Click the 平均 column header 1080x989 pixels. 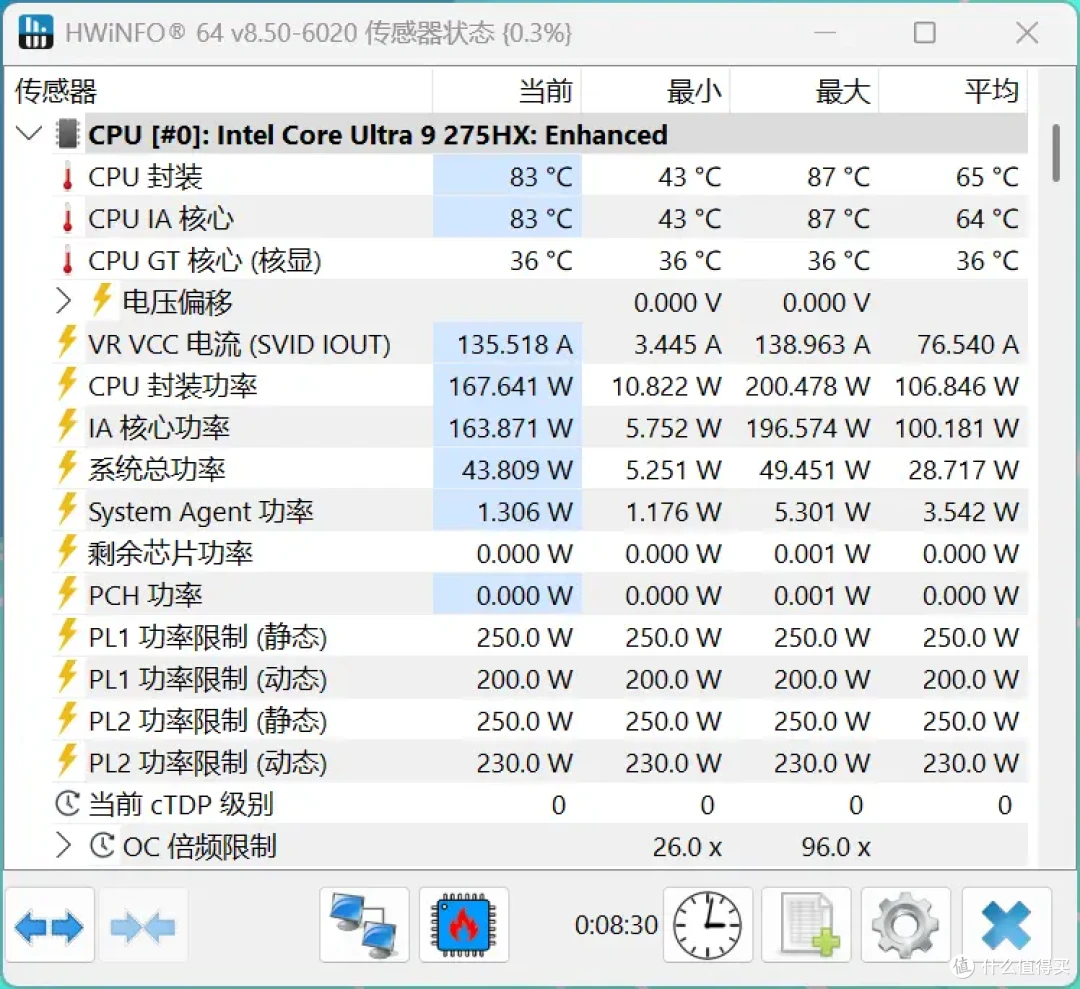click(953, 90)
